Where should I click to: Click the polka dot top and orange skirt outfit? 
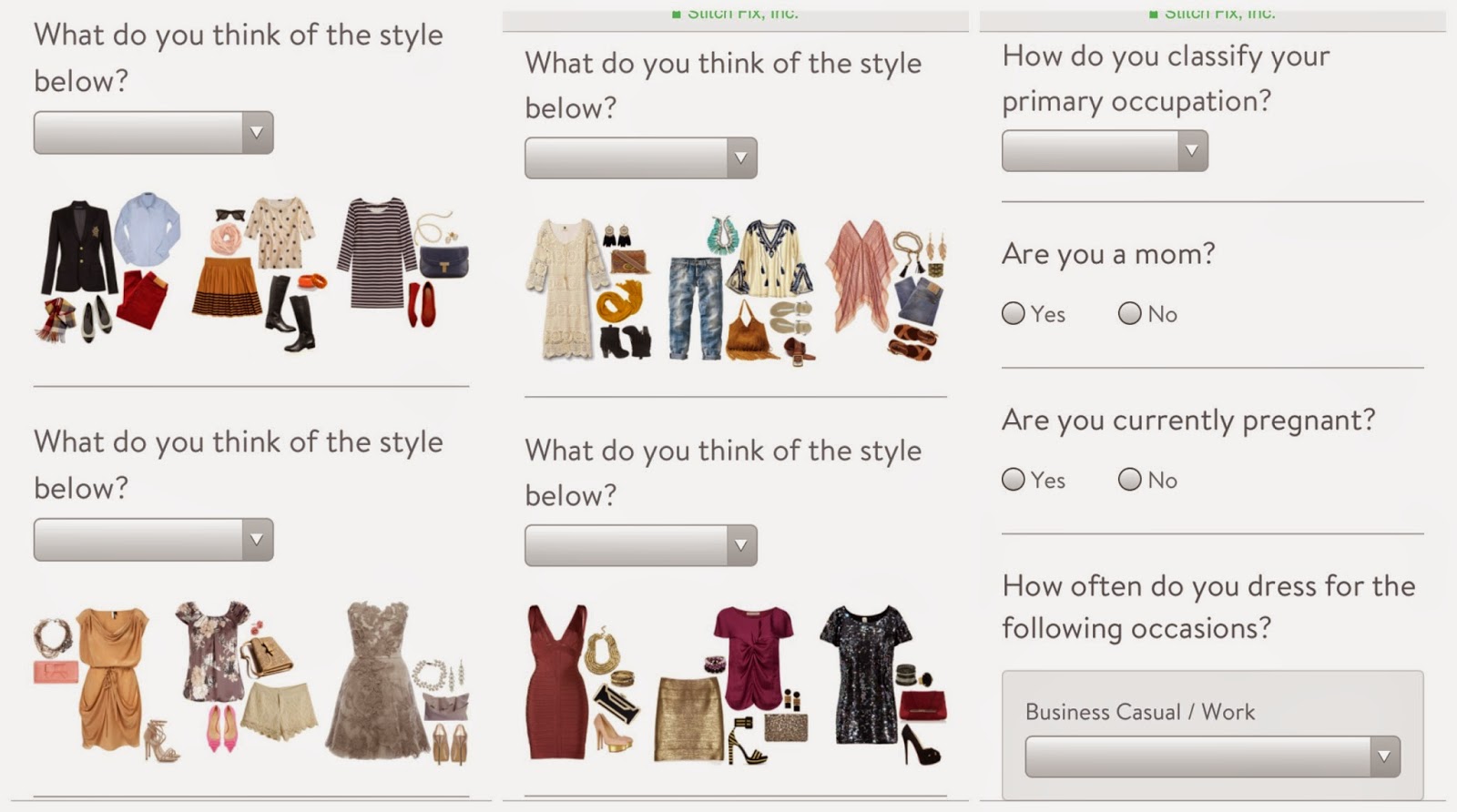pos(259,272)
